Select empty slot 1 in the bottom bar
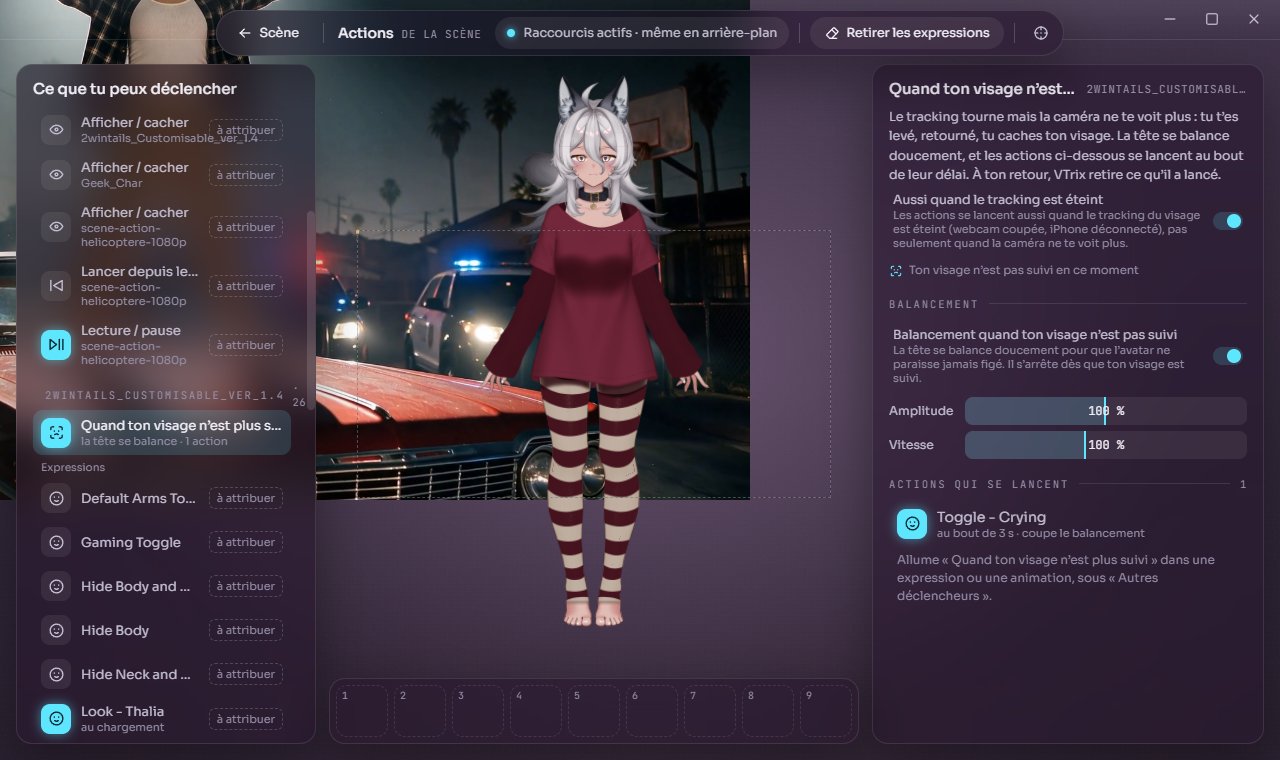The image size is (1280, 760). pyautogui.click(x=362, y=711)
